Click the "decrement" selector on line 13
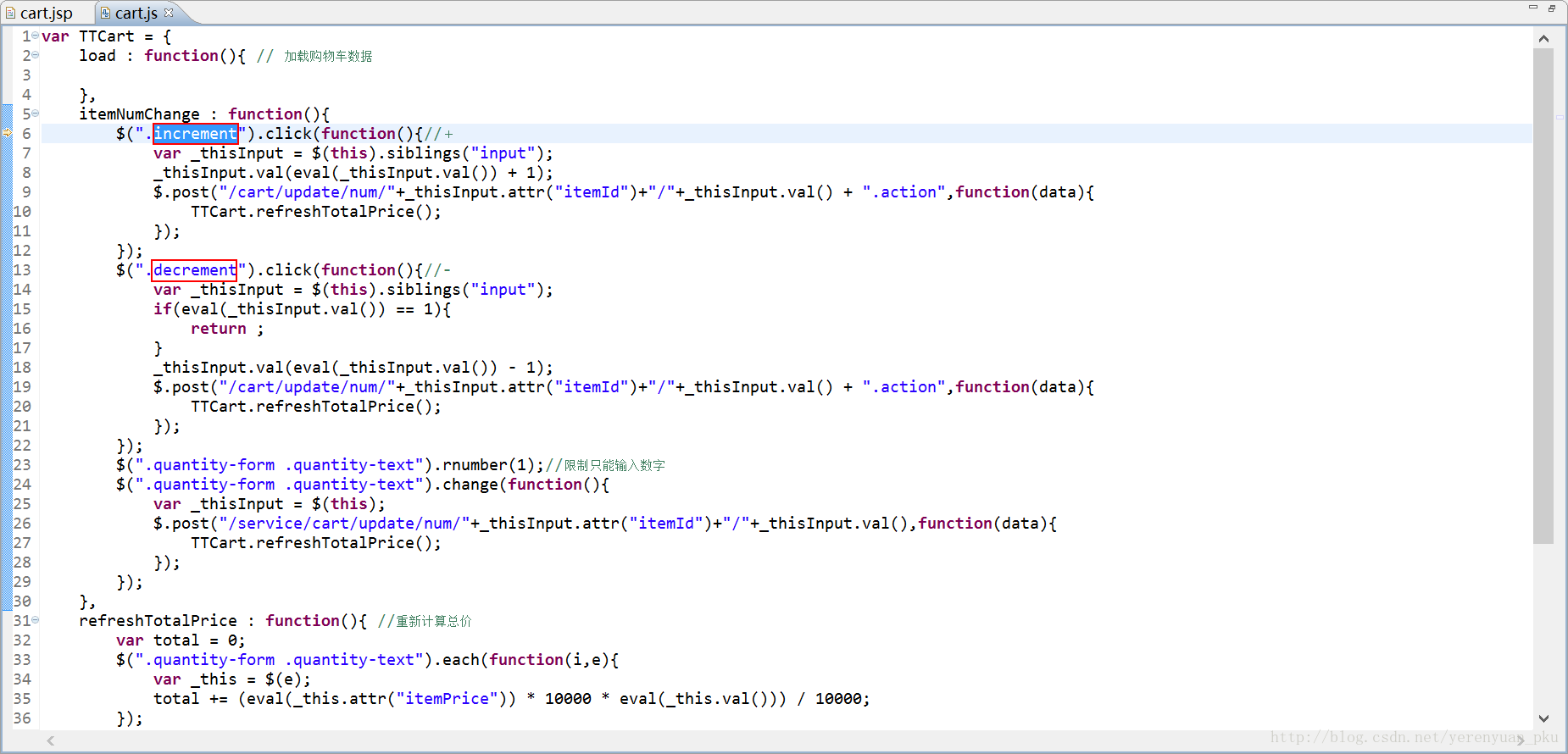This screenshot has height=754, width=1568. 194,270
